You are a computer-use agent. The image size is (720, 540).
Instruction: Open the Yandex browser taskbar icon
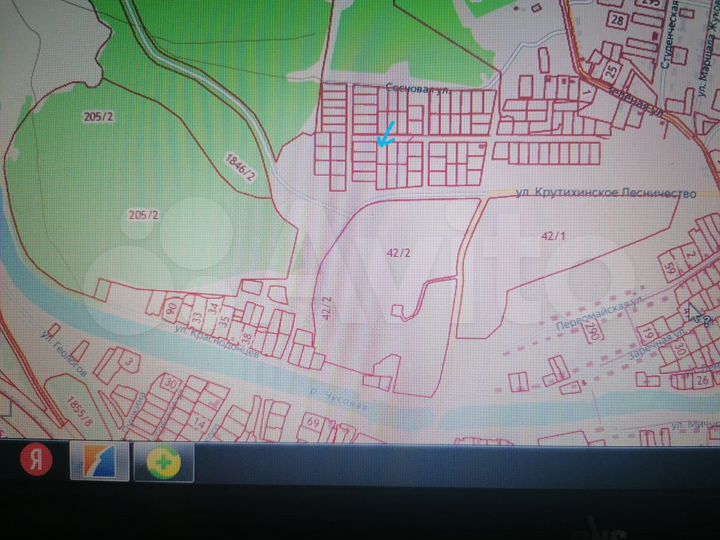(x=37, y=461)
